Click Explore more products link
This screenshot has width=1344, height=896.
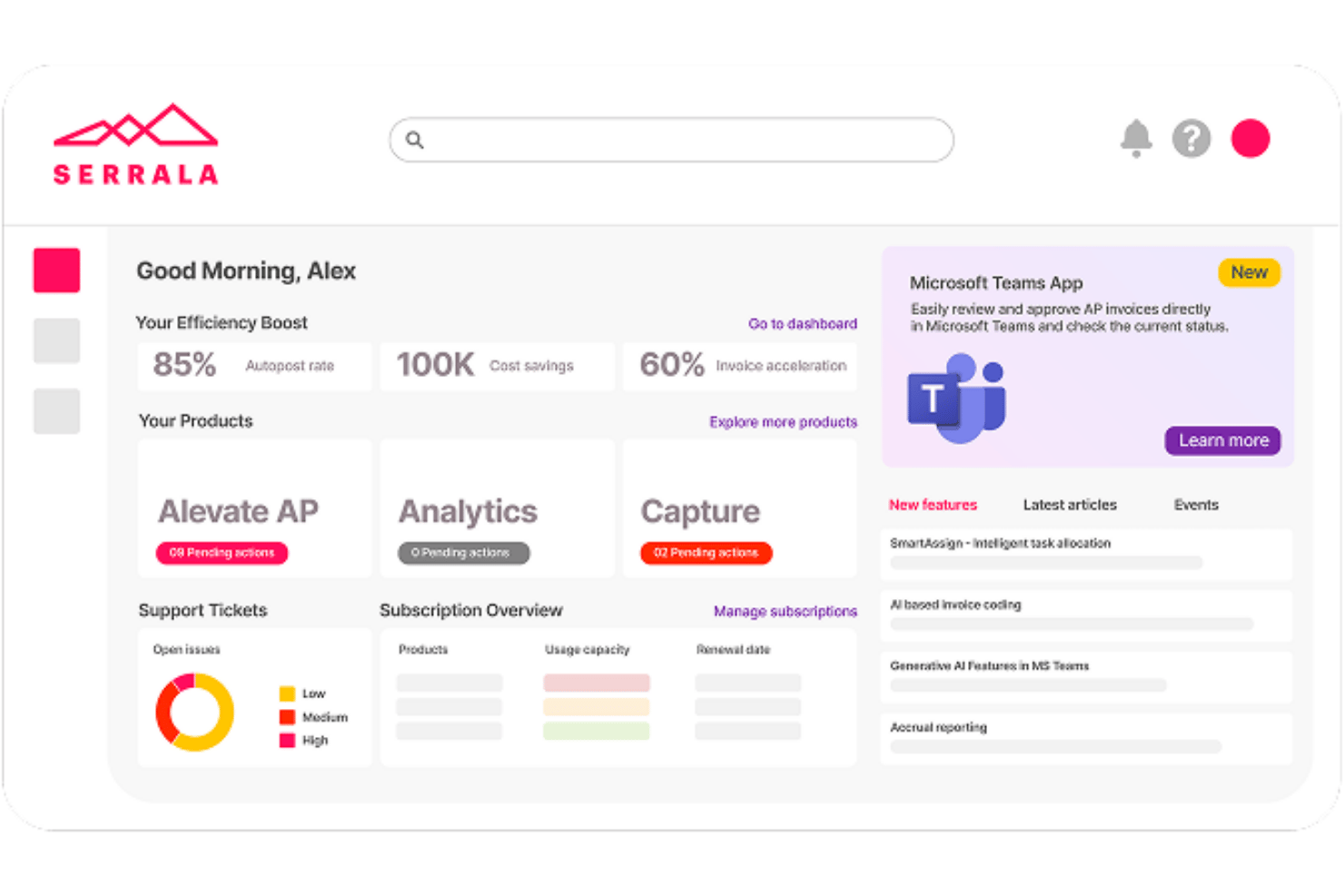[783, 422]
